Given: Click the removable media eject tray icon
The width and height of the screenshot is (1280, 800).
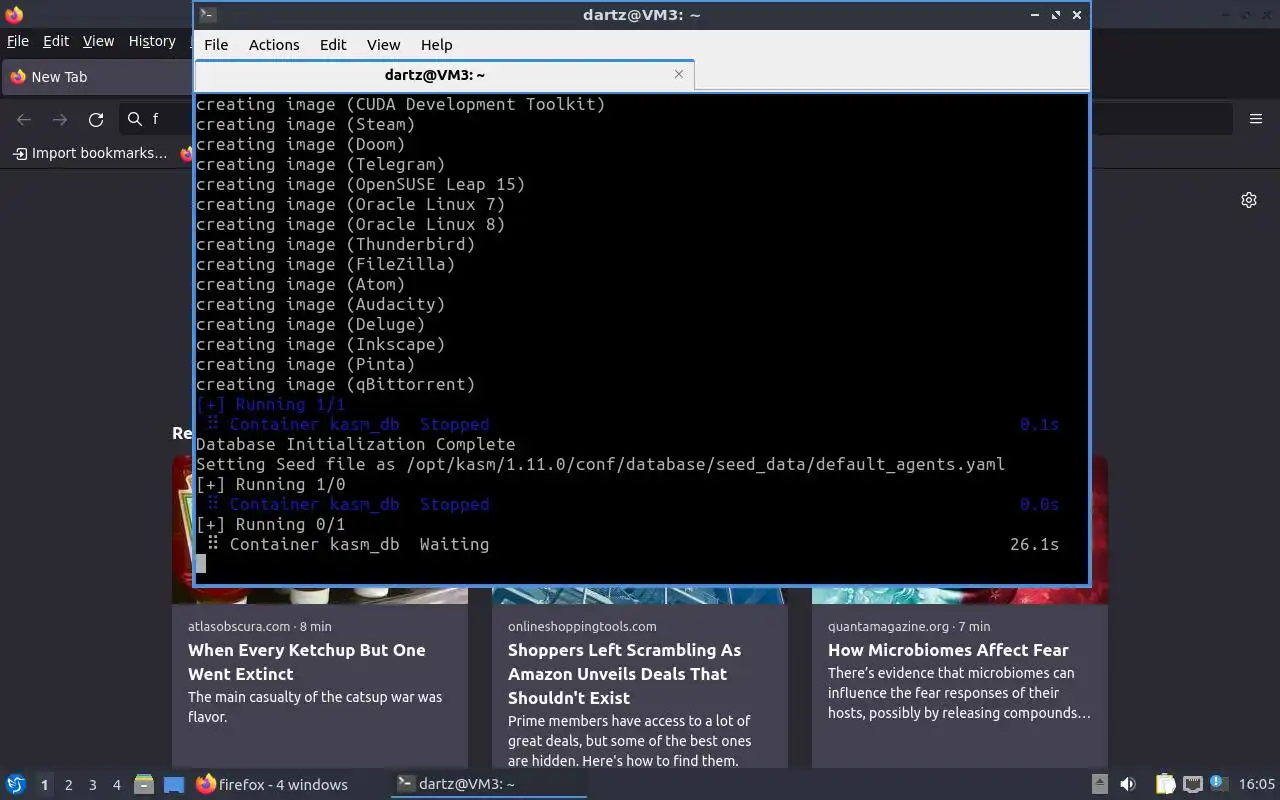Looking at the screenshot, I should tap(1099, 785).
